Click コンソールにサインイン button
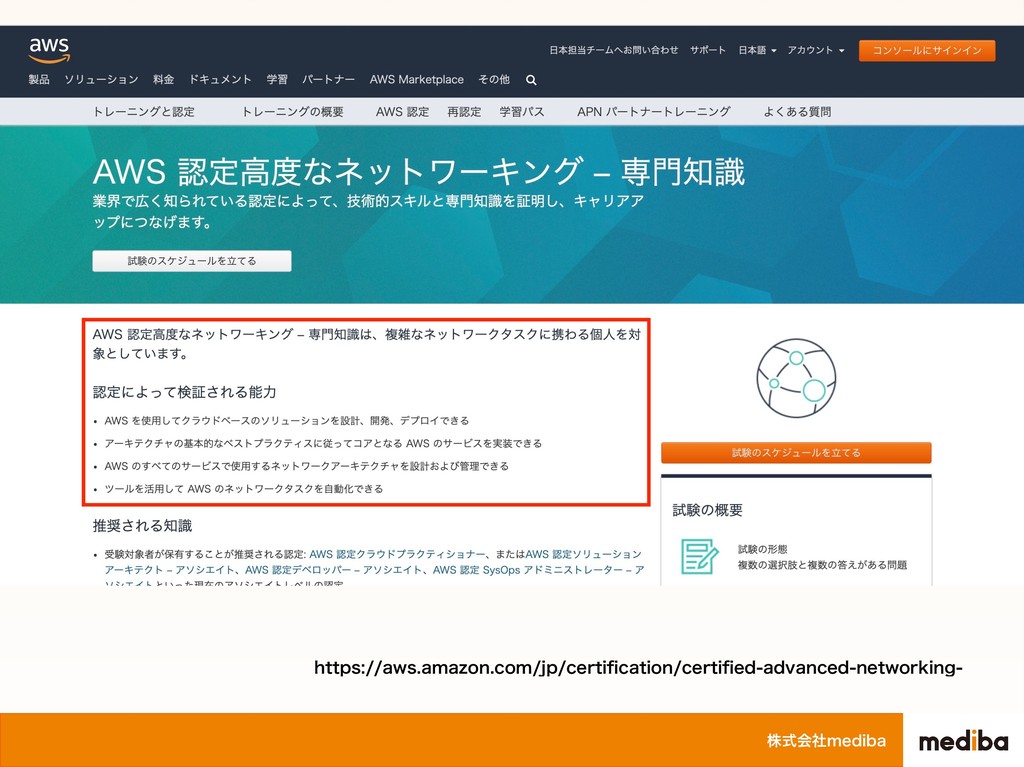The image size is (1024, 767). 927,50
